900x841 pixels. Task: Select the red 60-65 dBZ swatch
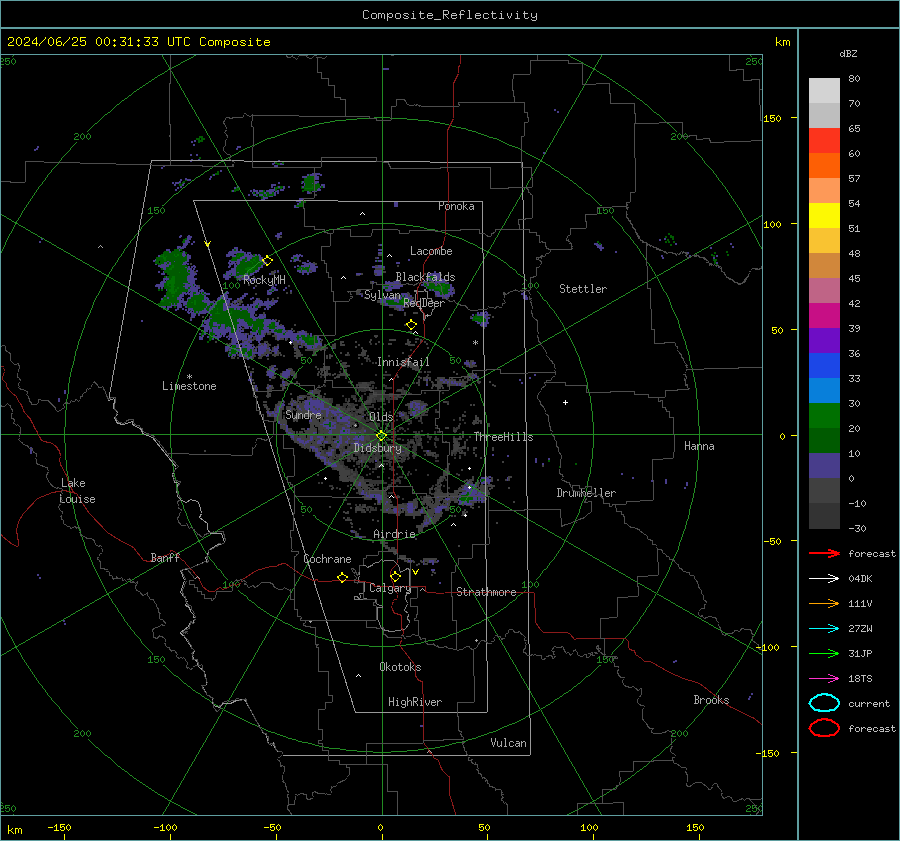824,141
